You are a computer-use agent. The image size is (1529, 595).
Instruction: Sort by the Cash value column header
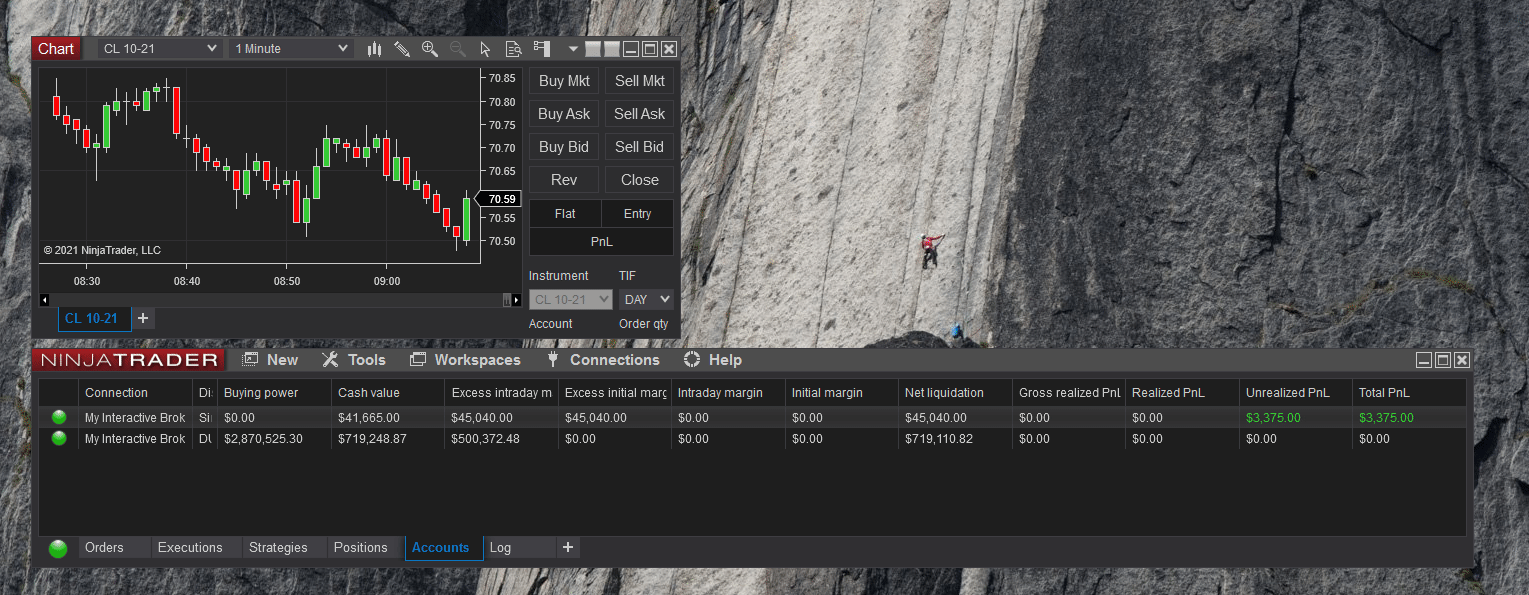coord(388,393)
